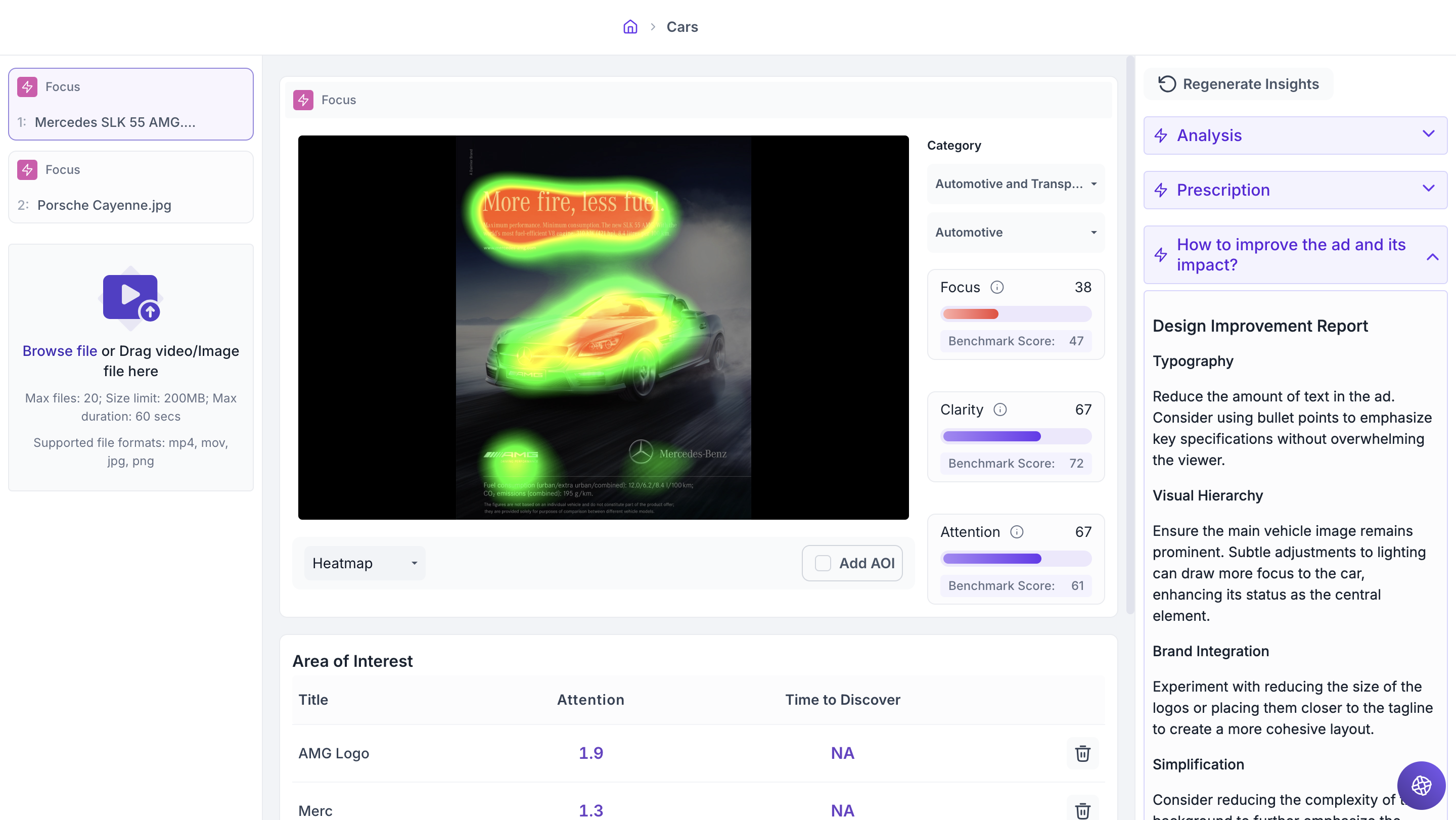Screen dimensions: 1456x820
Task: Go to the home breadcrumb icon
Action: [x=630, y=27]
